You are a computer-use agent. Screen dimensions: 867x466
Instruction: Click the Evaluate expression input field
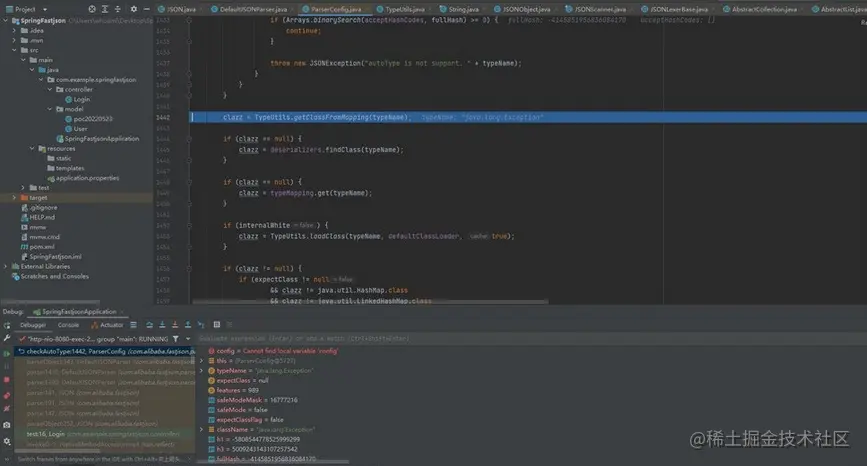tap(531, 338)
